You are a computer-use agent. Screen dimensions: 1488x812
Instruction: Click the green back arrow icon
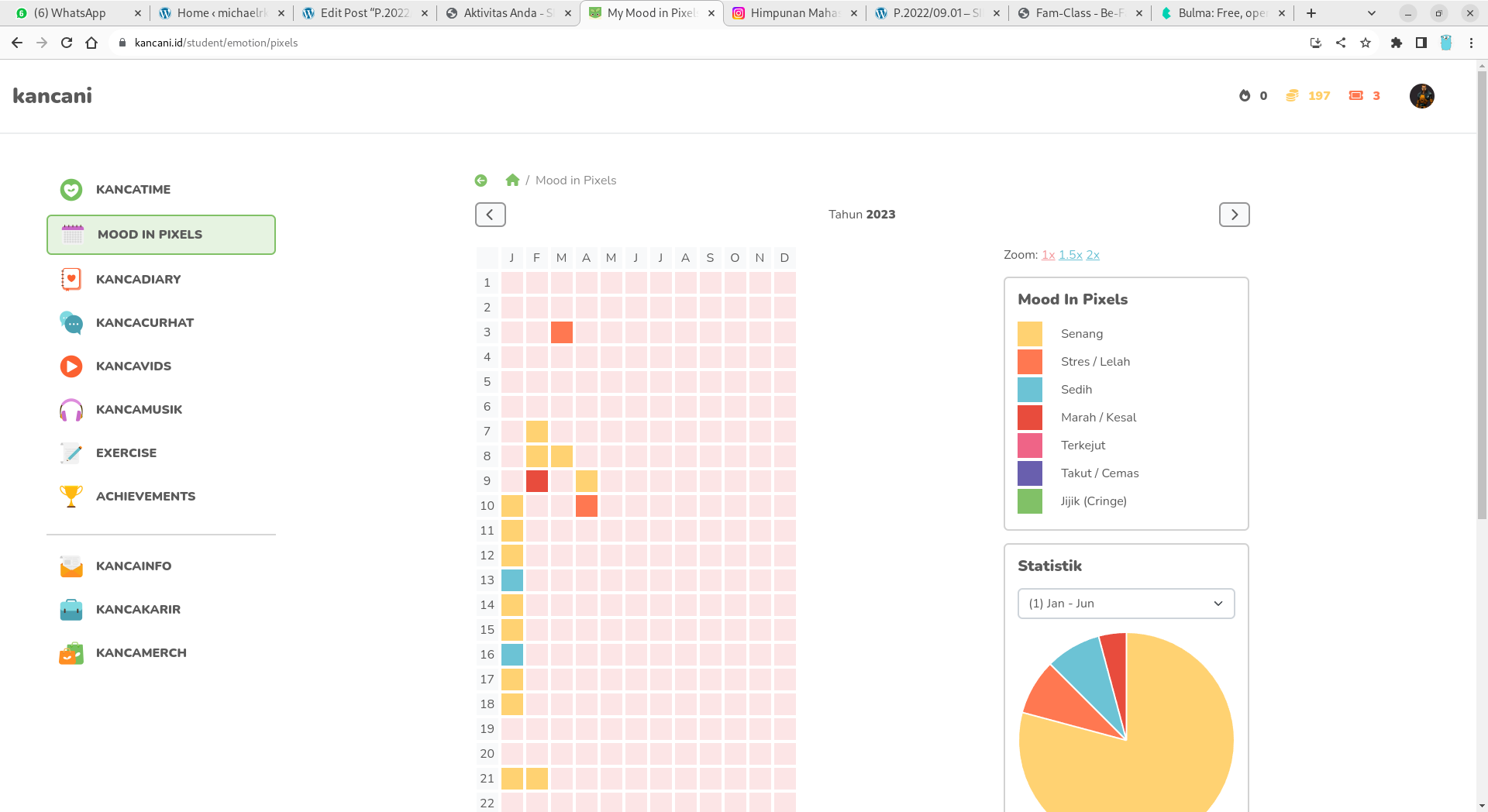pos(481,181)
